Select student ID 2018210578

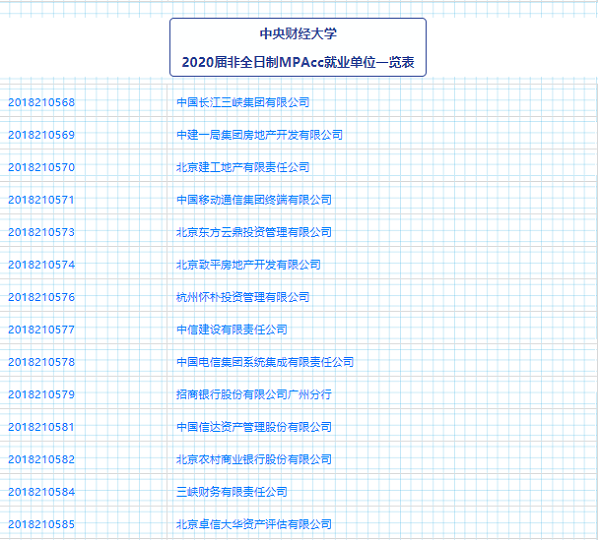click(x=41, y=362)
